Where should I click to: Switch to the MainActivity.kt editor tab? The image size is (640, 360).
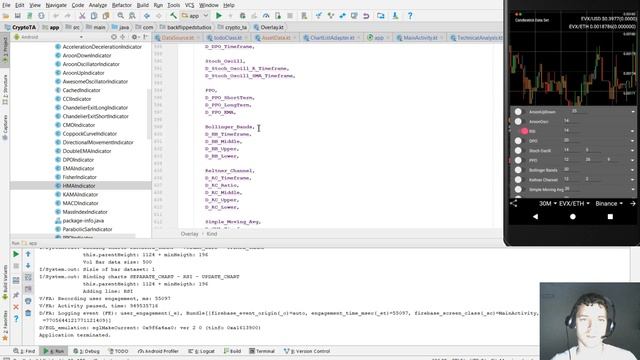coord(420,38)
